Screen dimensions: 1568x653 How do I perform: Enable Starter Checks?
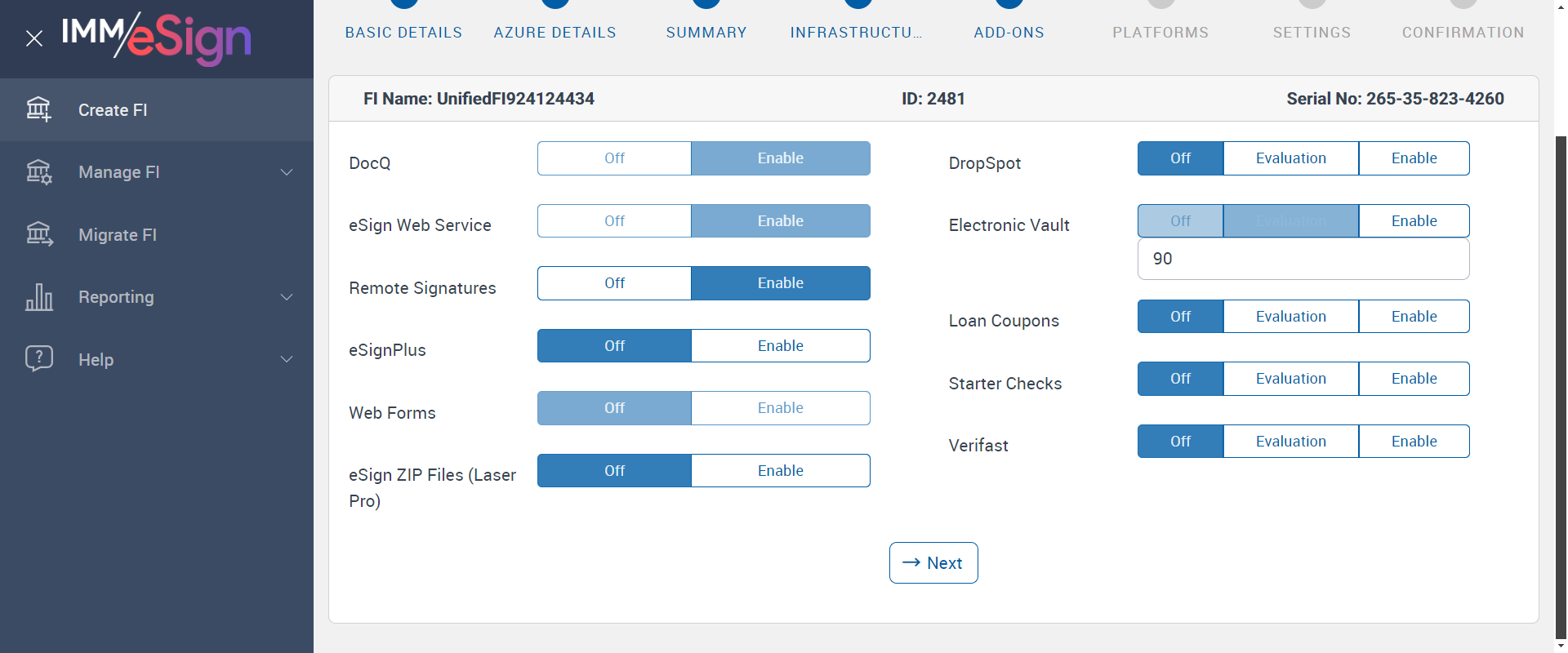coord(1414,379)
